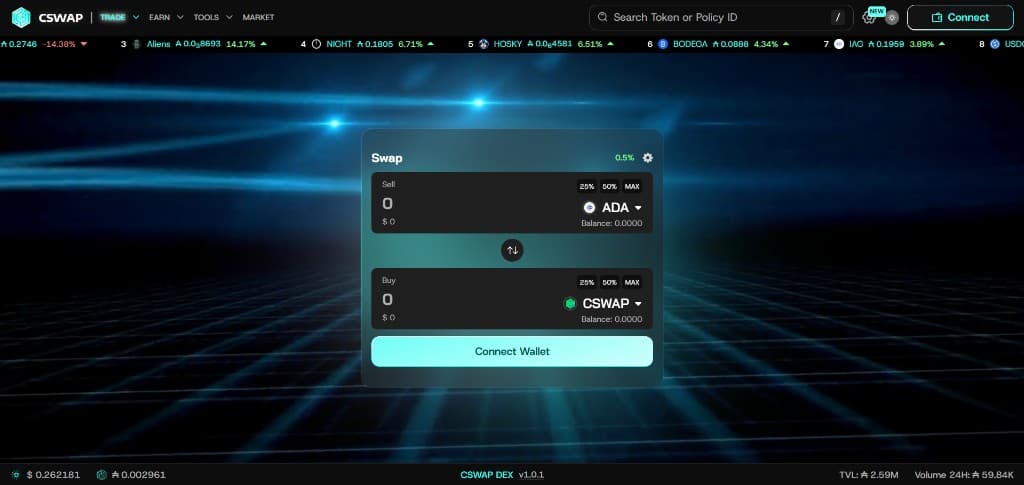Swap sell and buy tokens arrow button
Image resolution: width=1024 pixels, height=485 pixels.
coord(512,250)
